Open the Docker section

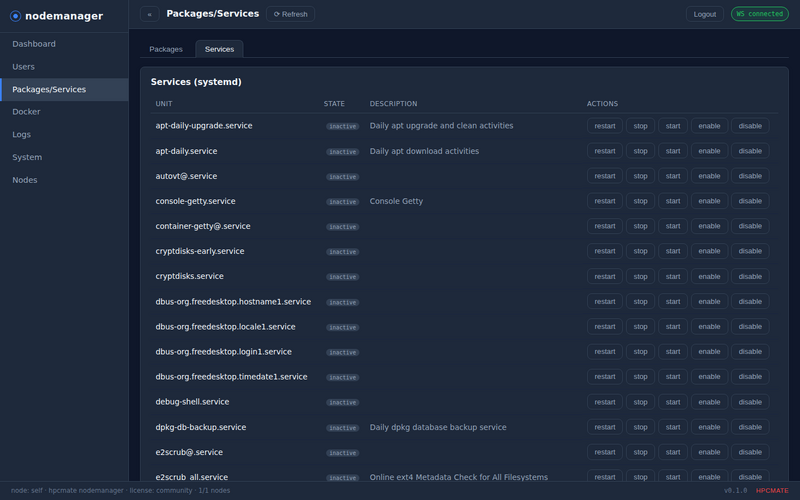pyautogui.click(x=64, y=112)
